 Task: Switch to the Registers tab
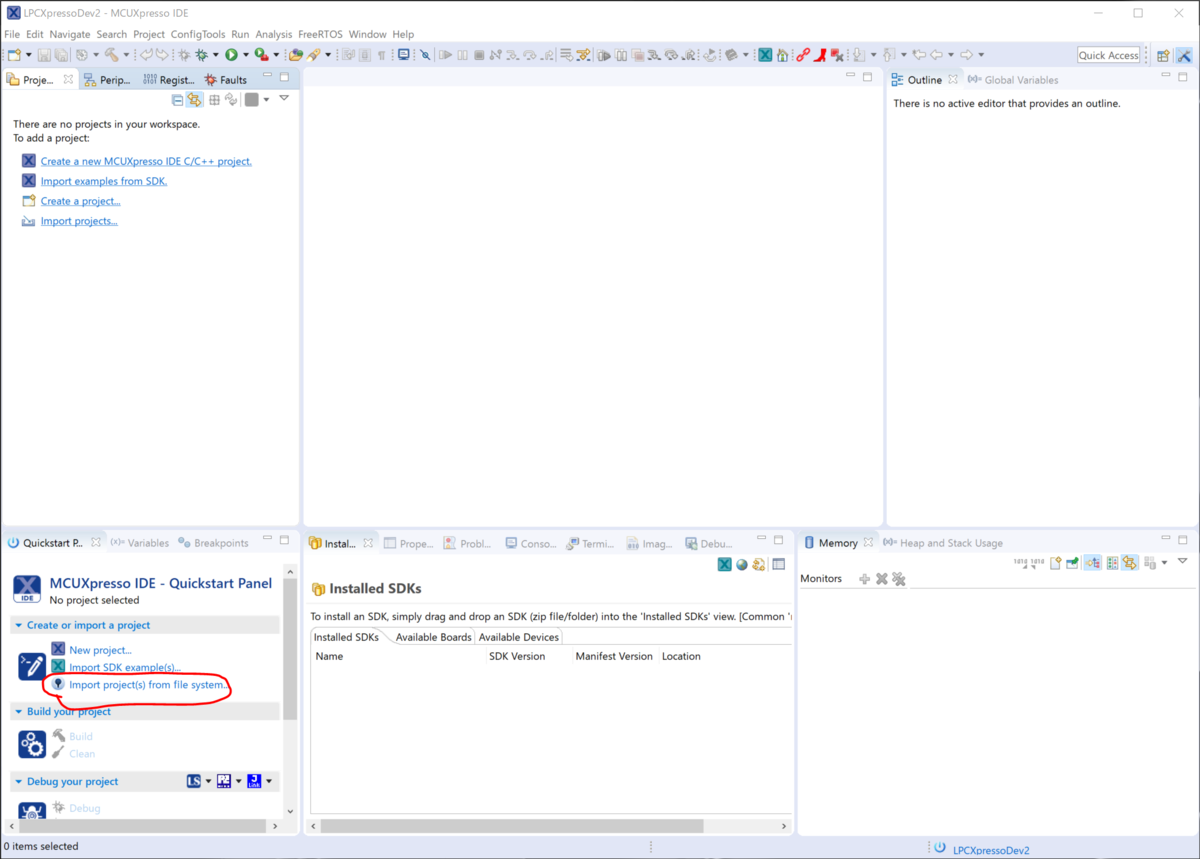pos(168,80)
